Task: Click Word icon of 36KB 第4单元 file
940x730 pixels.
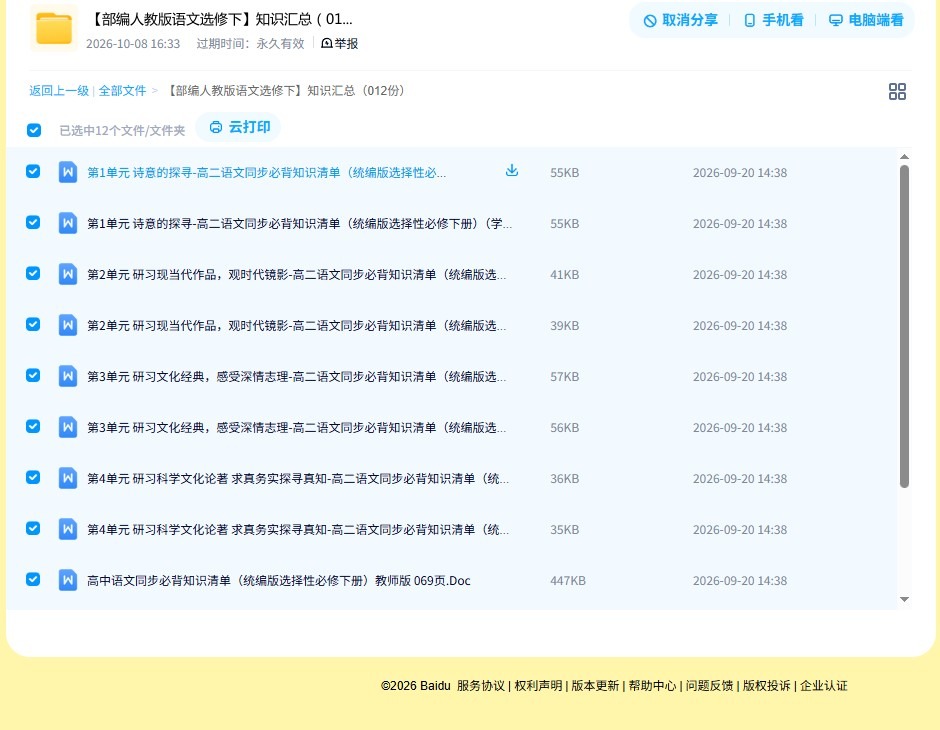Action: point(68,478)
